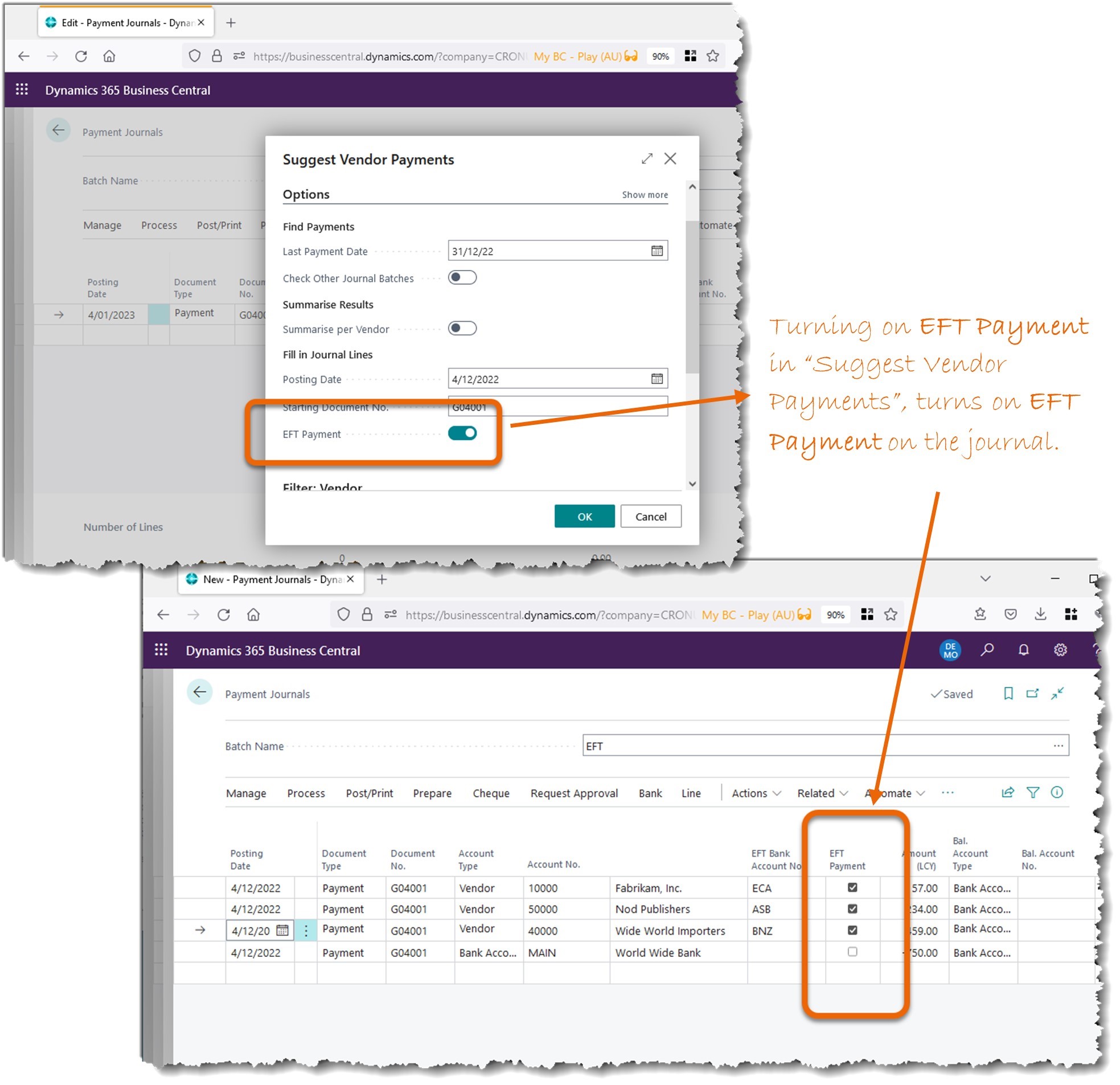Open app launcher in bottom window
Screen dimensions: 1120x1085
pyautogui.click(x=161, y=650)
